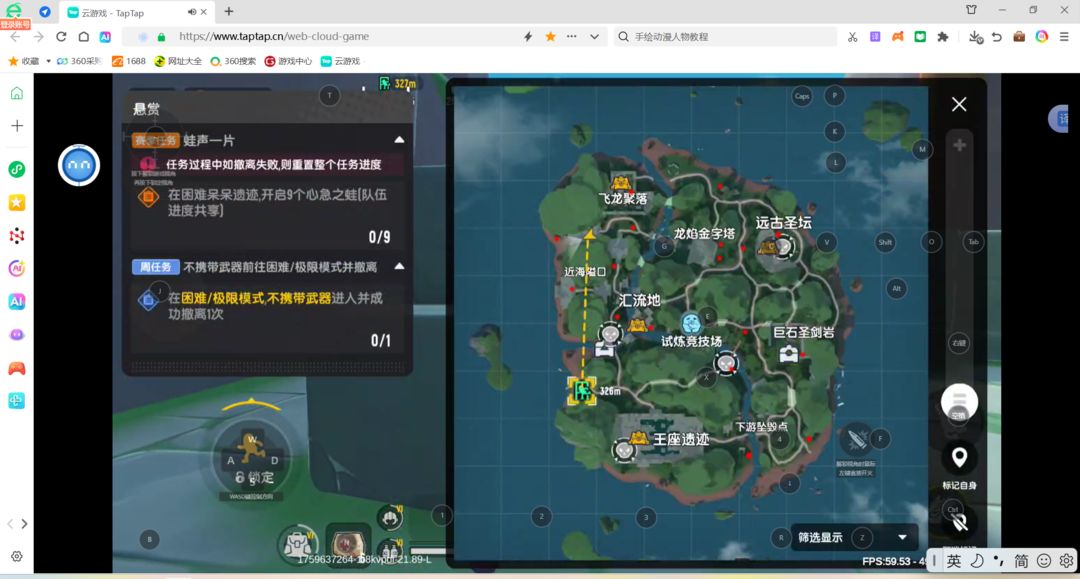Click the 下游坠毁点 map label
Screen dimensions: 1080x579
761,427
